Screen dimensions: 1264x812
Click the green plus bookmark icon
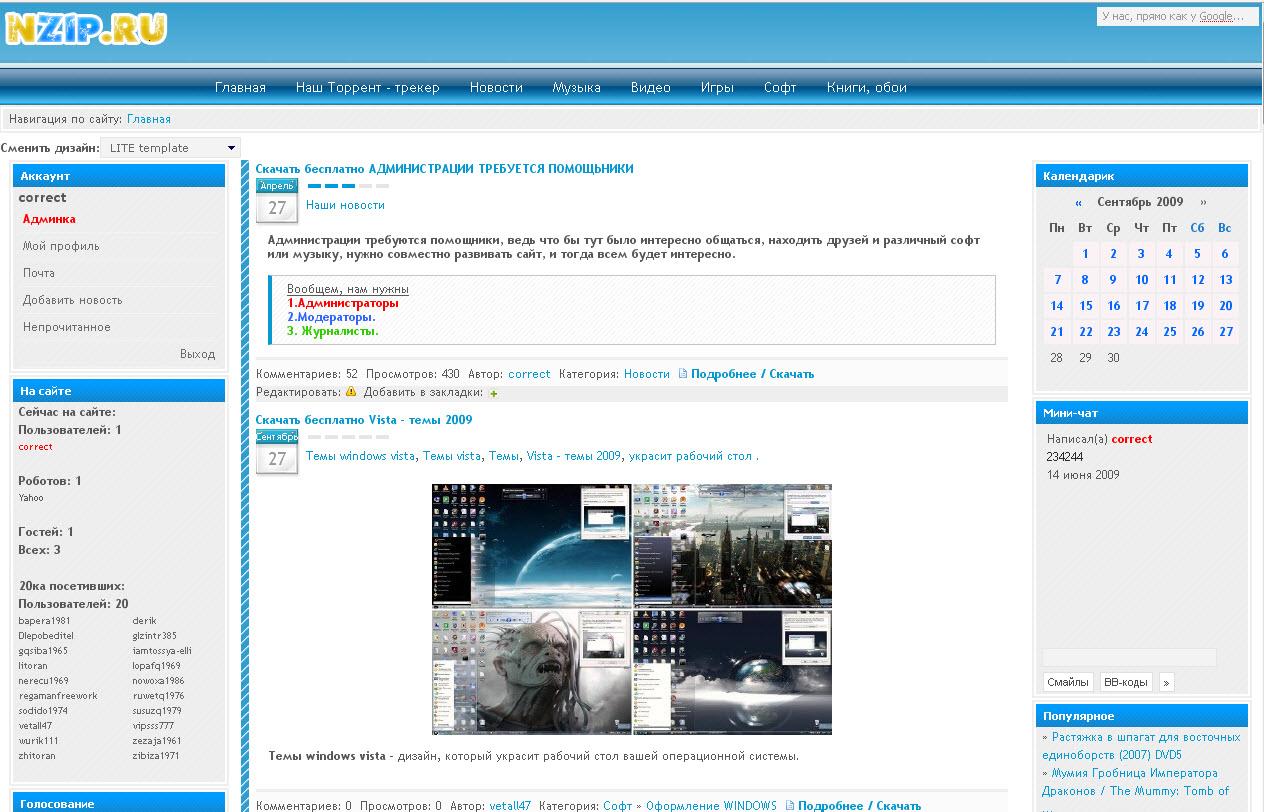pyautogui.click(x=494, y=393)
